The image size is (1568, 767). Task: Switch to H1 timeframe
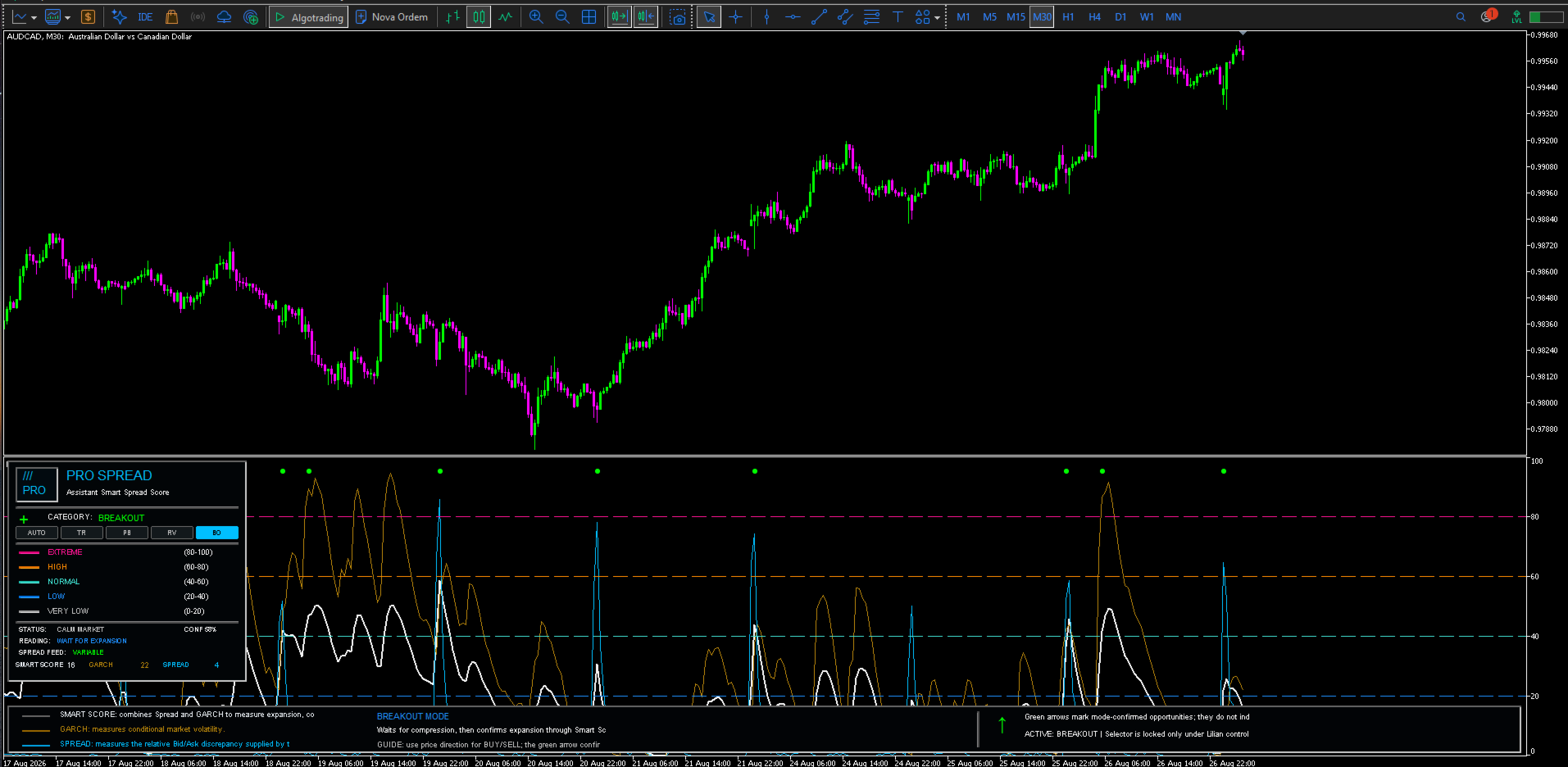(x=1068, y=17)
